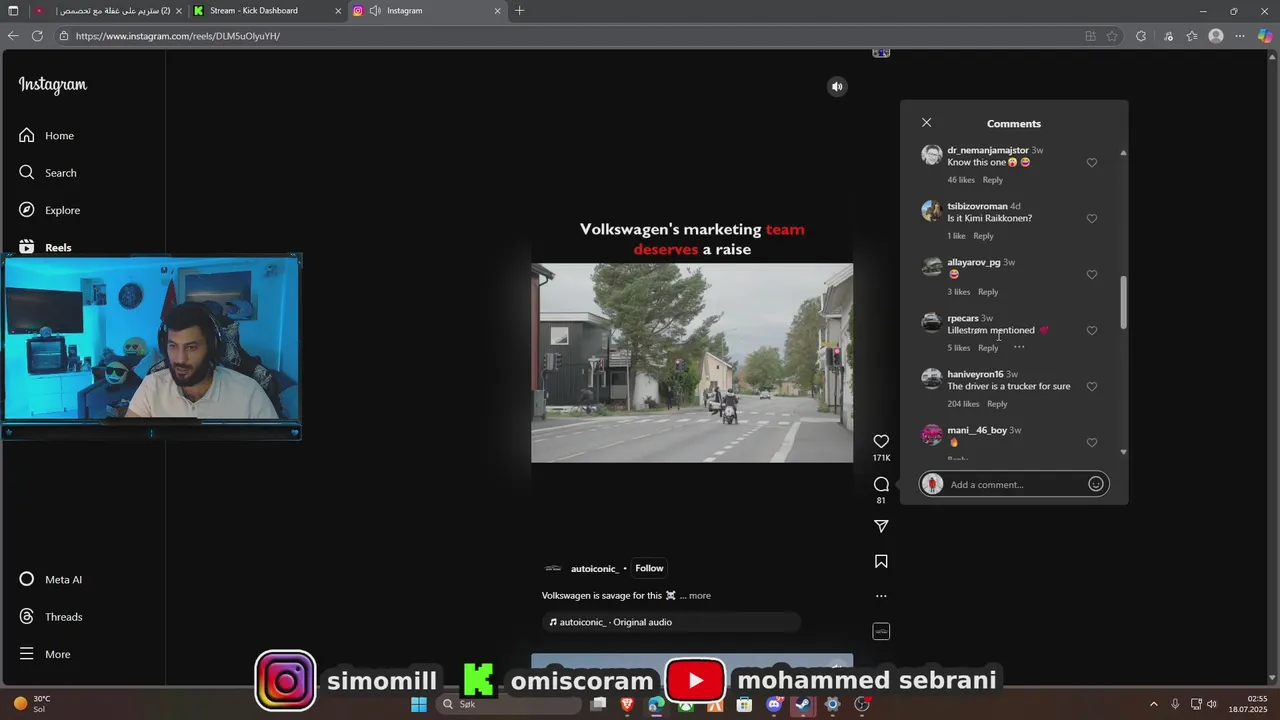Open the autoiconic_ profile link
The image size is (1280, 720).
594,569
